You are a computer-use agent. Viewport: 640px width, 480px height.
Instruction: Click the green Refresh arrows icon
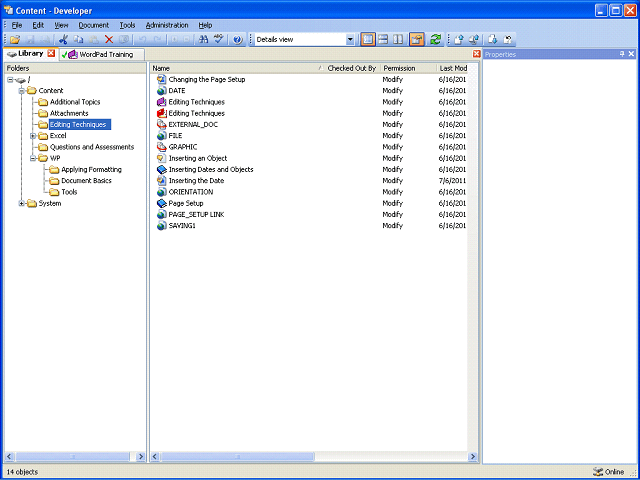click(436, 40)
